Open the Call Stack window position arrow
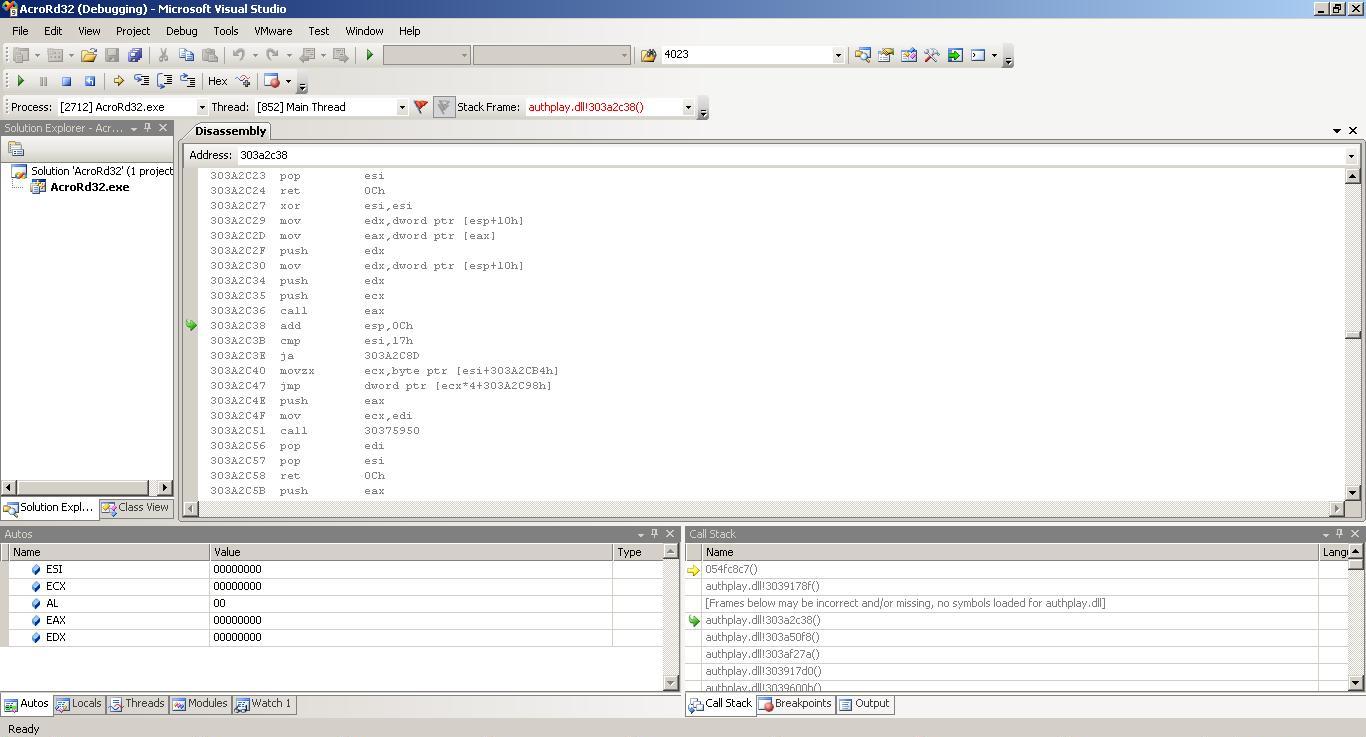The image size is (1366, 737). coord(1326,534)
